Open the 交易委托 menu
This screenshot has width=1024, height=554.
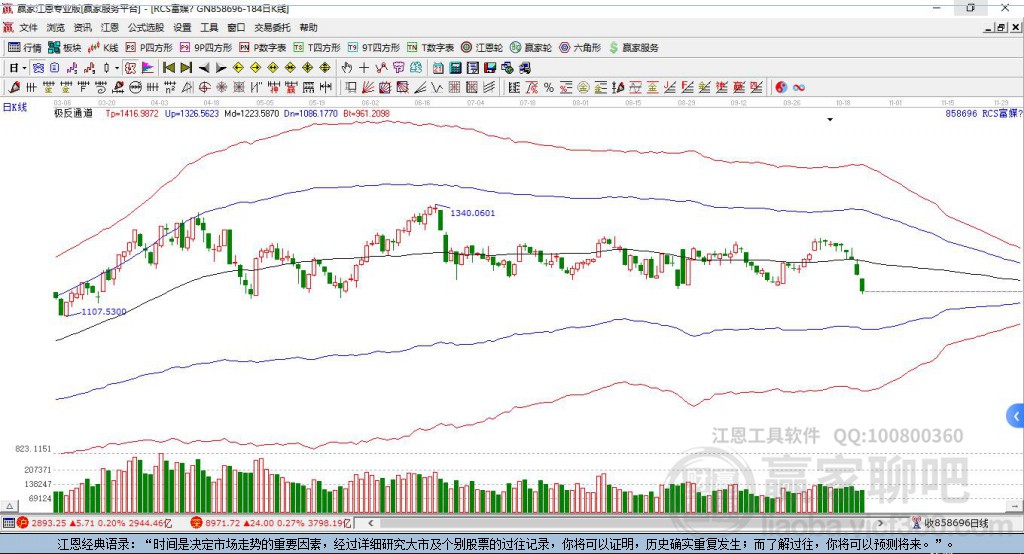coord(272,27)
